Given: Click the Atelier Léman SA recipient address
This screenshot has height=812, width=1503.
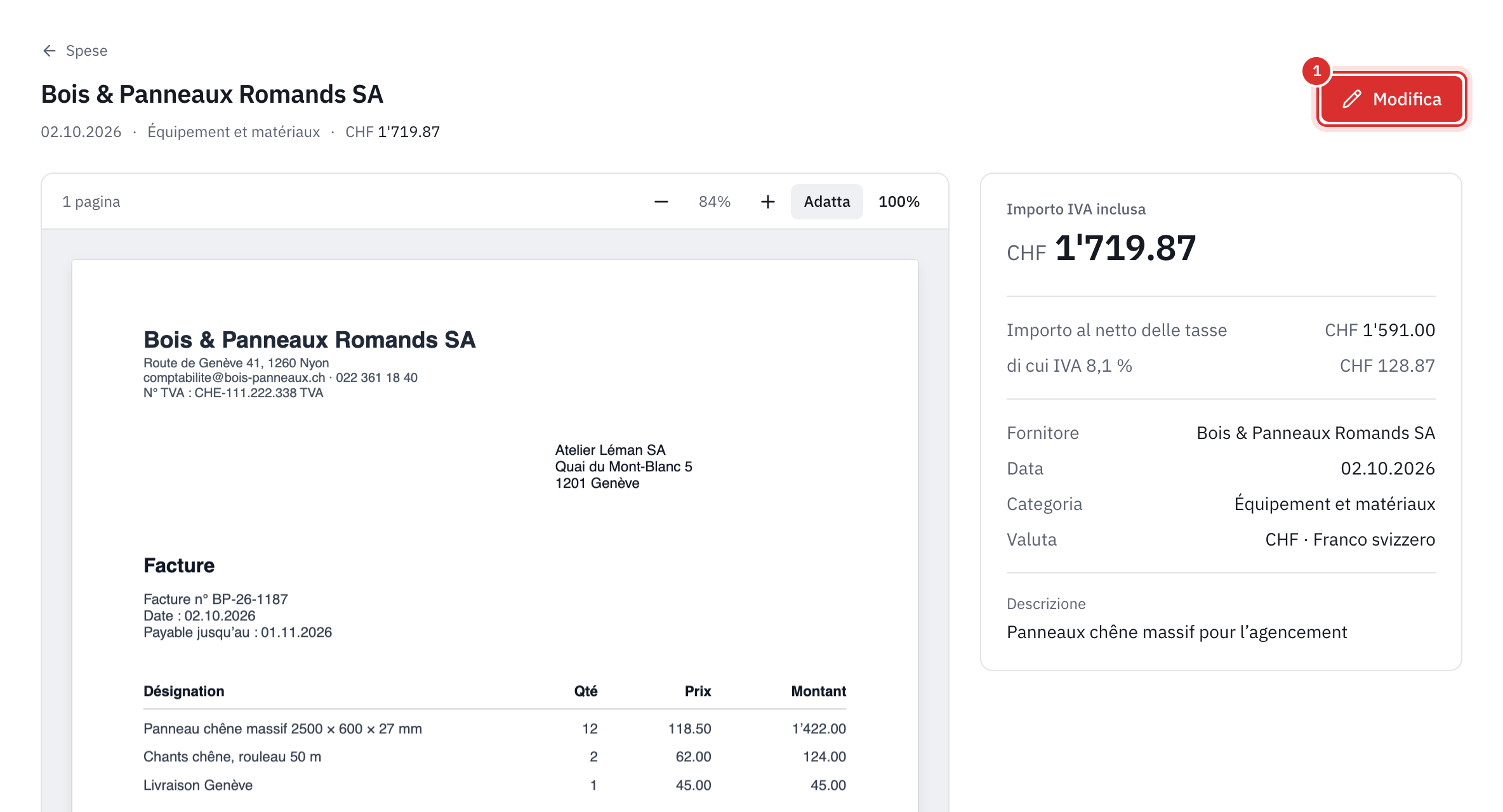Looking at the screenshot, I should 623,466.
